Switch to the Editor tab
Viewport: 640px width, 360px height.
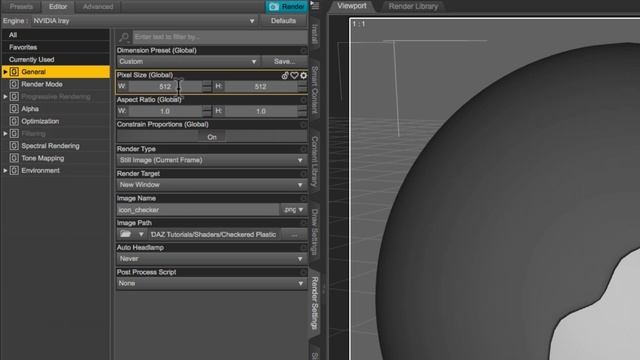(58, 7)
